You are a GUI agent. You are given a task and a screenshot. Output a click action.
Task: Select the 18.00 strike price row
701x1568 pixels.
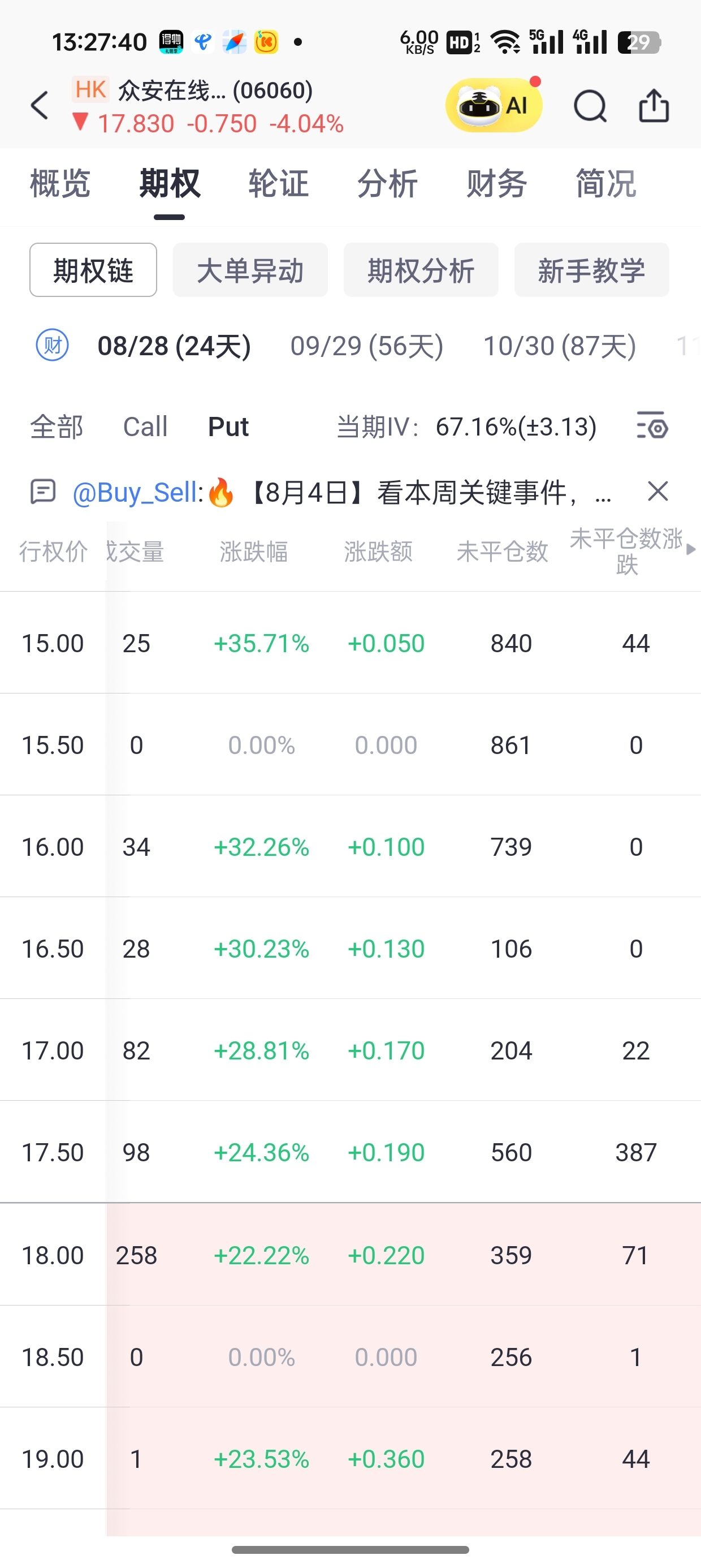click(x=350, y=1255)
